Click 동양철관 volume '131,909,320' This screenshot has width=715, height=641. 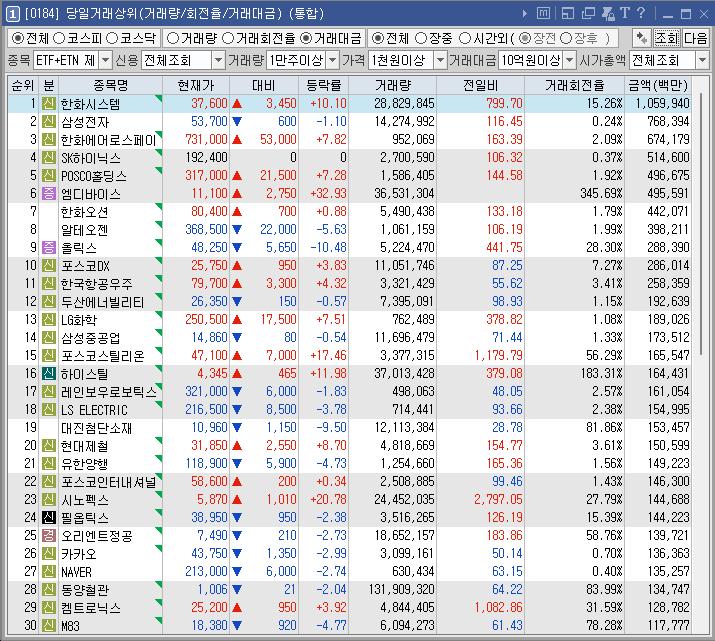pos(402,589)
